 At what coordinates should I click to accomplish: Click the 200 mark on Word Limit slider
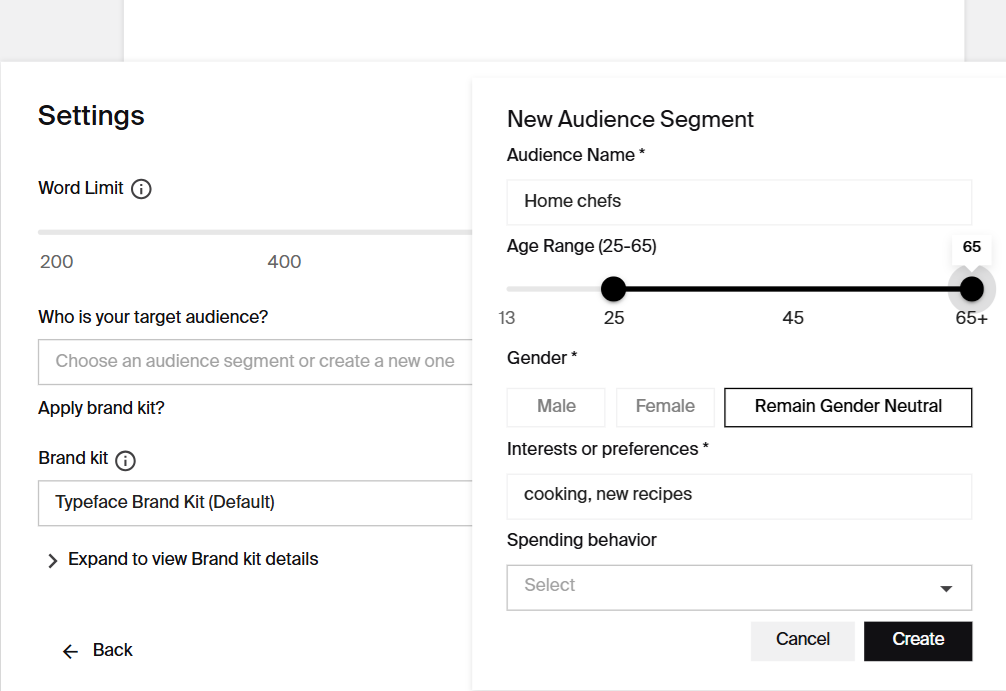point(57,262)
